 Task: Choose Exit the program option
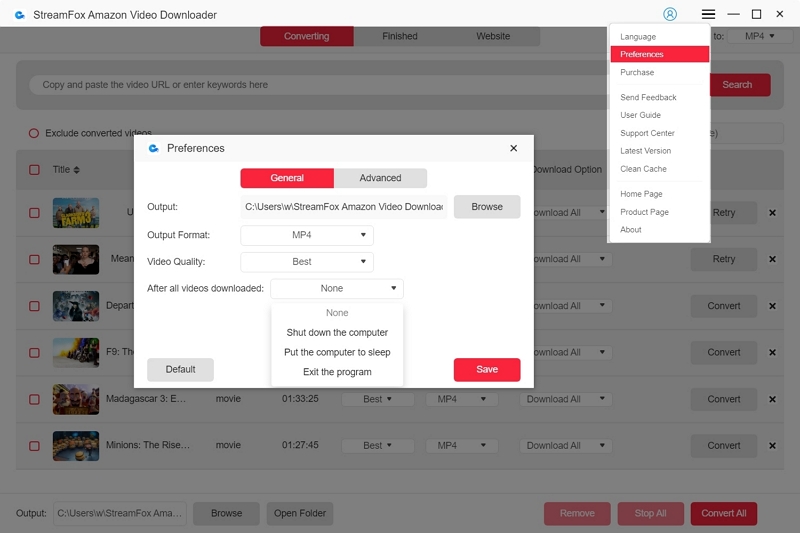tap(337, 372)
